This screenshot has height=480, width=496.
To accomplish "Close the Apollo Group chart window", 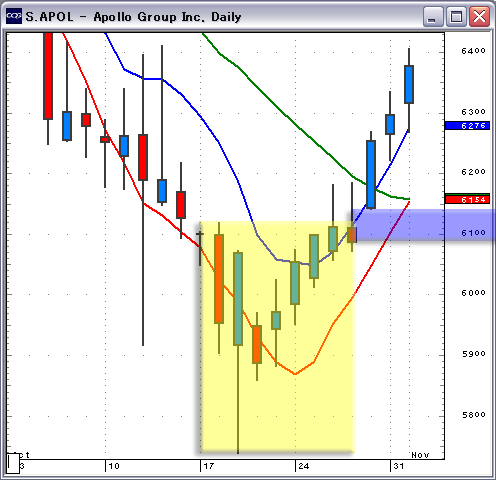I will [479, 16].
